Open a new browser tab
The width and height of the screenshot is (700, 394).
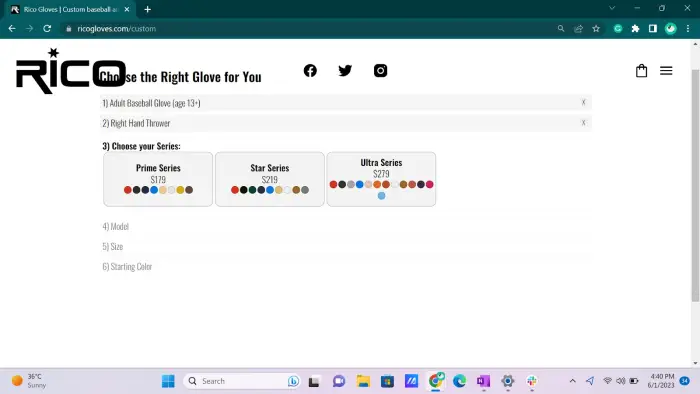pyautogui.click(x=147, y=9)
